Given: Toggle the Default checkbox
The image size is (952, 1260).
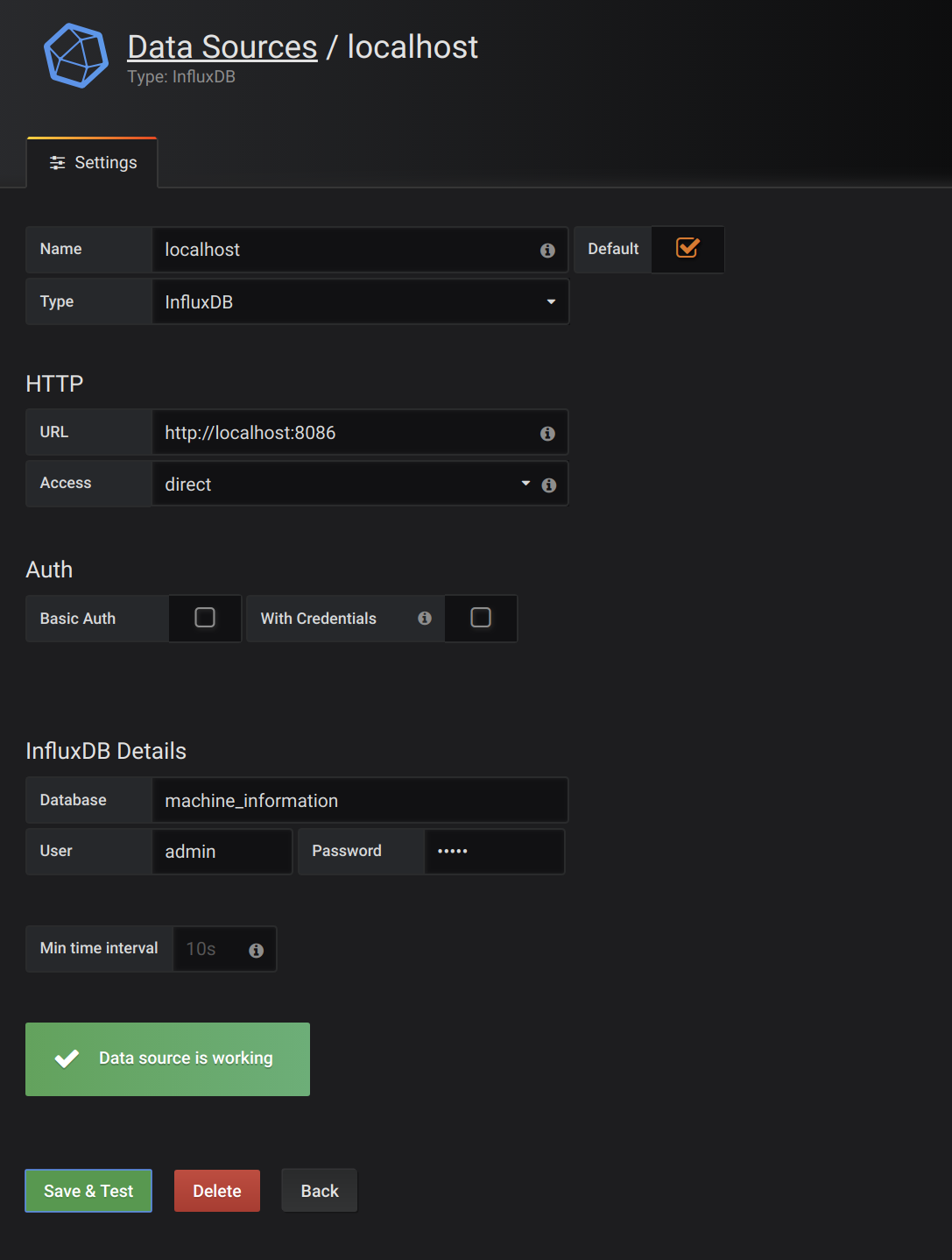Looking at the screenshot, I should click(x=688, y=249).
